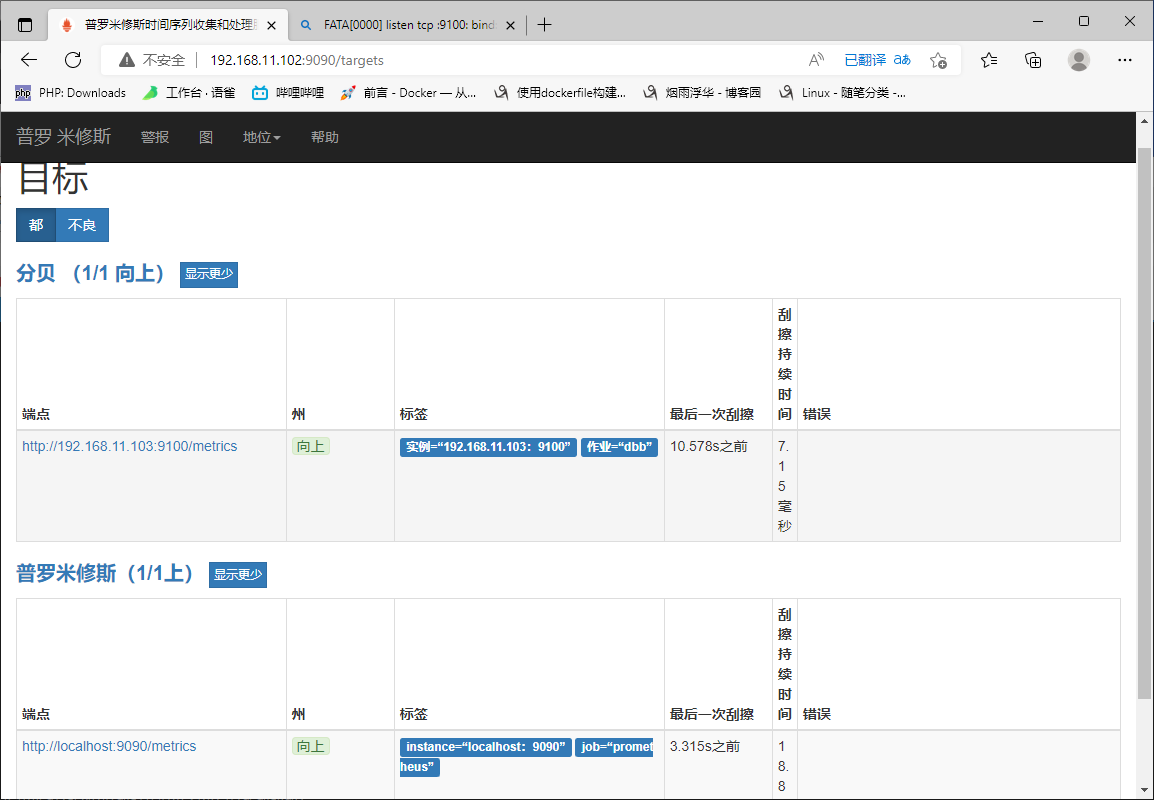Select the 不良 filter toggle
The image size is (1154, 800).
[x=82, y=225]
